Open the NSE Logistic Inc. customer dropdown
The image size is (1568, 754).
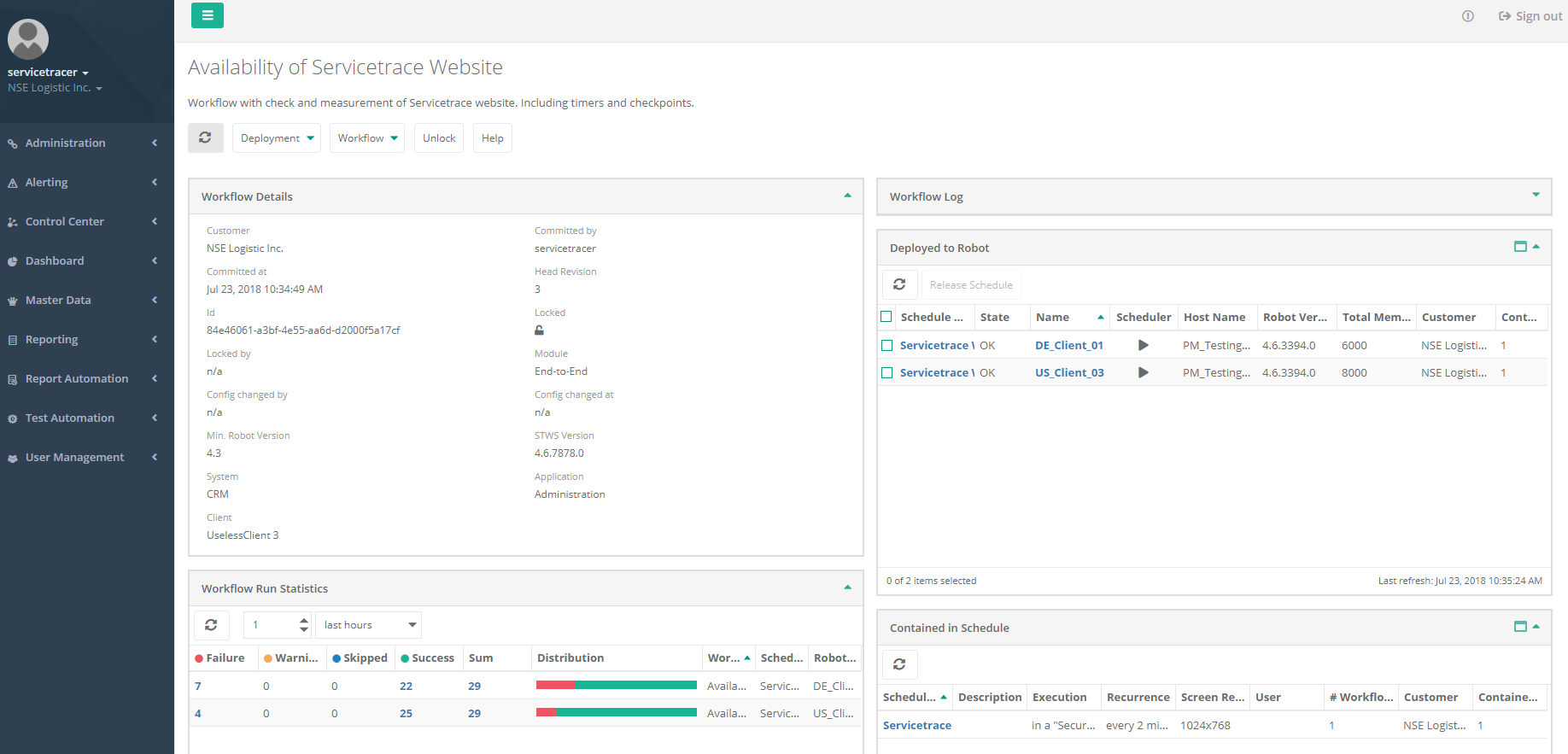[x=55, y=88]
